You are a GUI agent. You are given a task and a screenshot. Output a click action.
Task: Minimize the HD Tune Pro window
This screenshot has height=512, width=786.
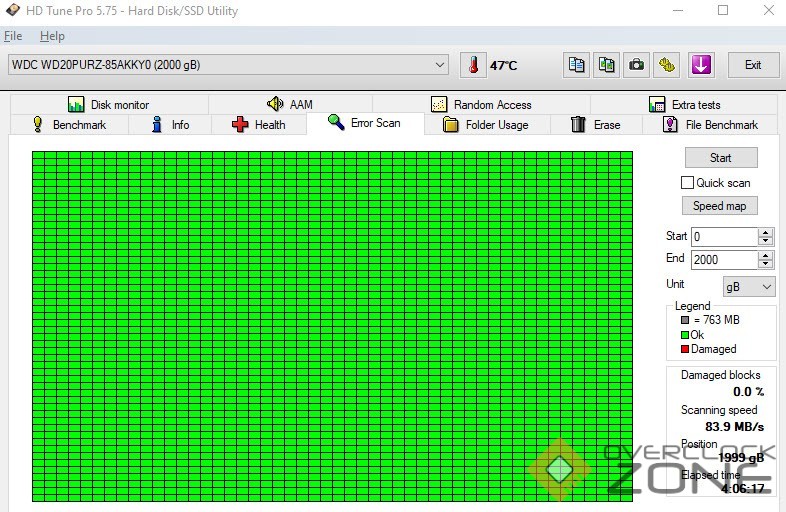coord(678,10)
